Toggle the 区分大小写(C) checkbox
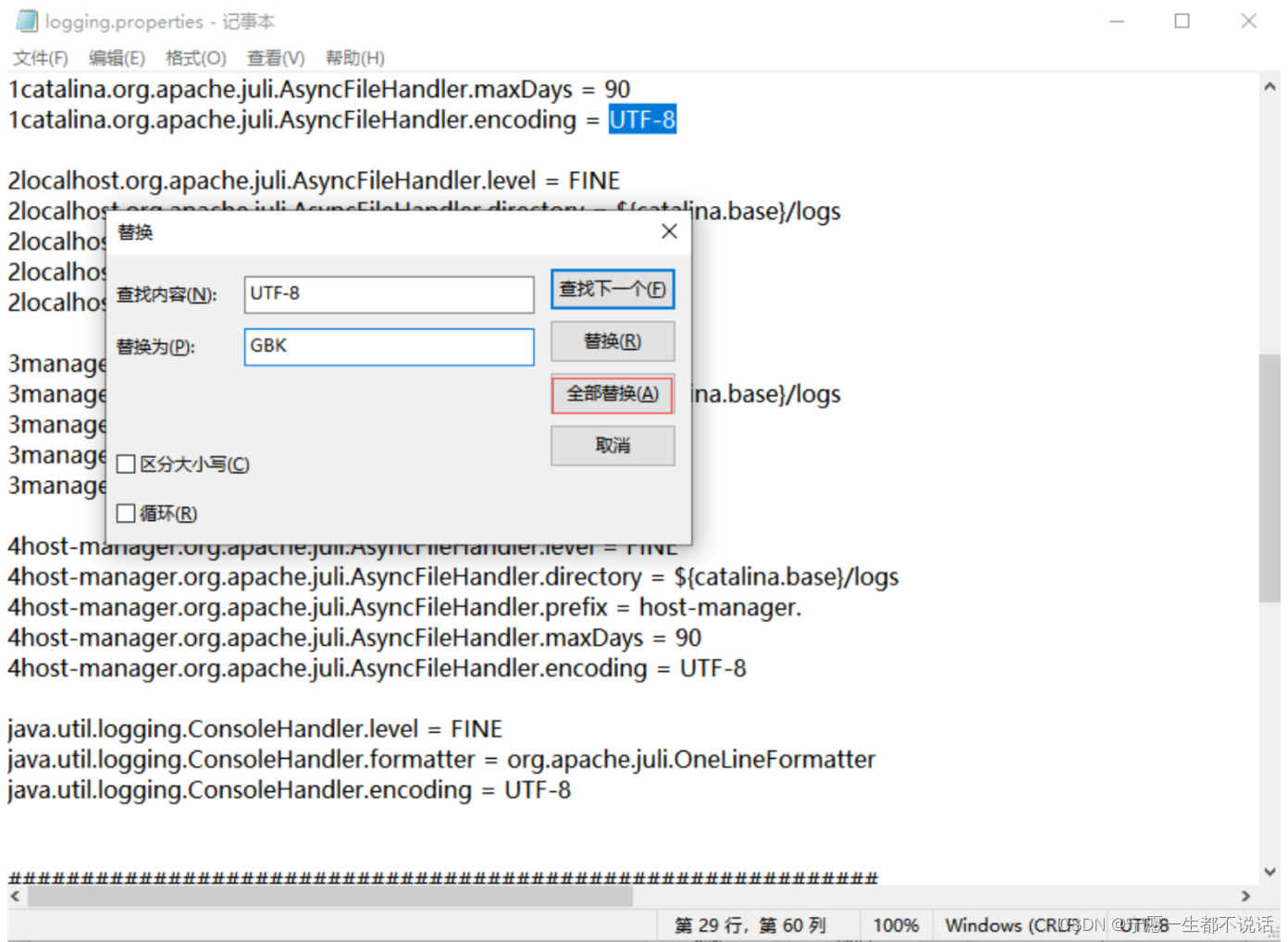Viewport: 1288px width, 942px height. coord(127,465)
